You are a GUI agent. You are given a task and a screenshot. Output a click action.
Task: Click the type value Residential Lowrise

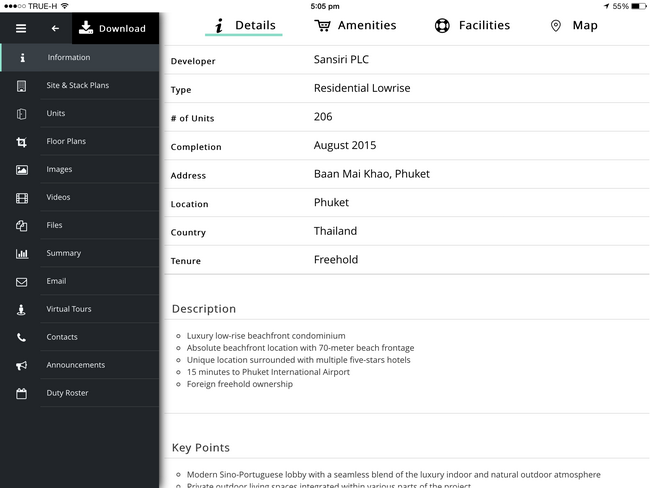(362, 88)
